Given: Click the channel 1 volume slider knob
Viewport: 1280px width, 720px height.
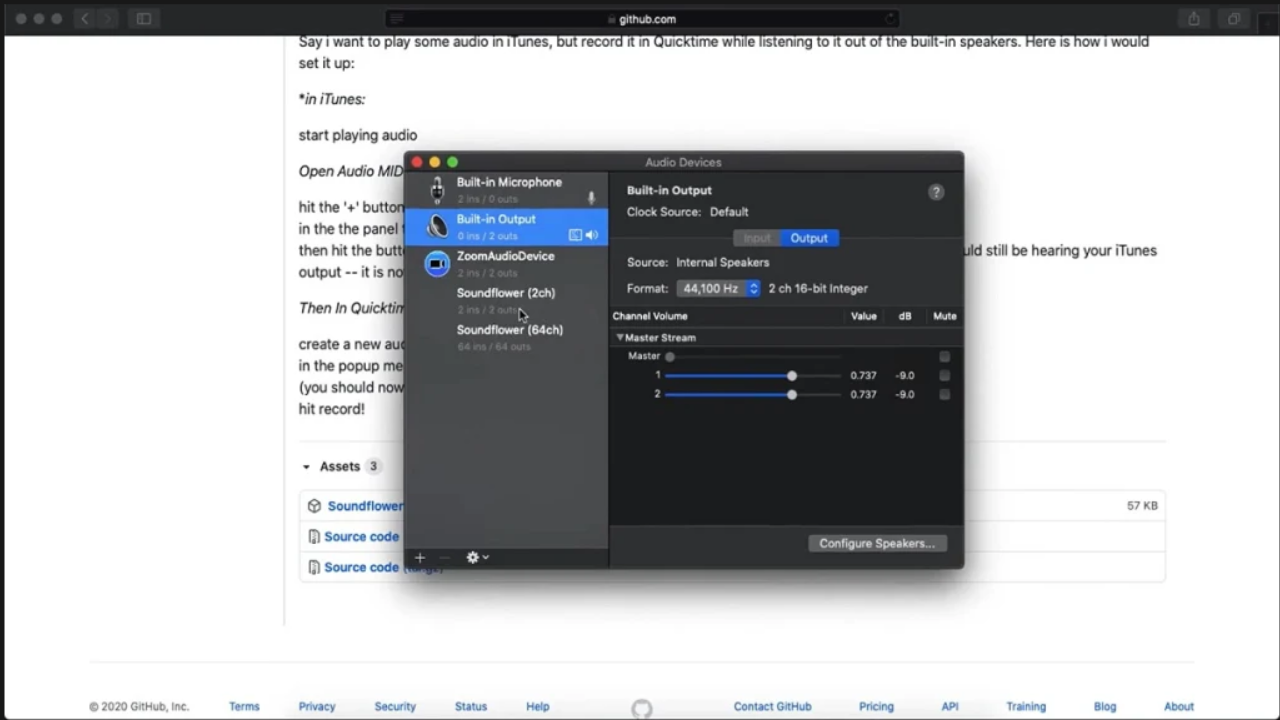Looking at the screenshot, I should click(792, 376).
